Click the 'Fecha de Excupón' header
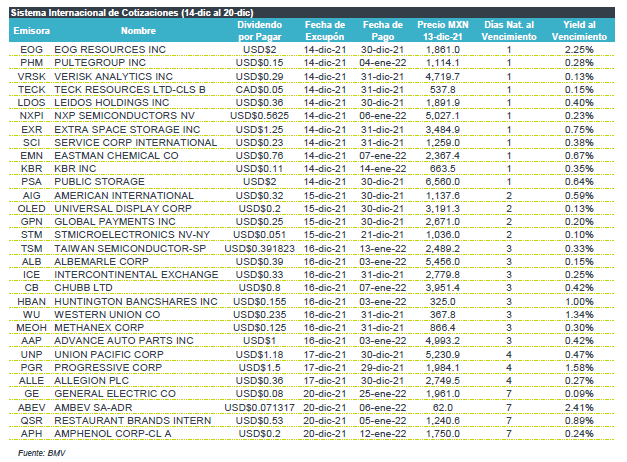627x462 pixels. point(325,31)
